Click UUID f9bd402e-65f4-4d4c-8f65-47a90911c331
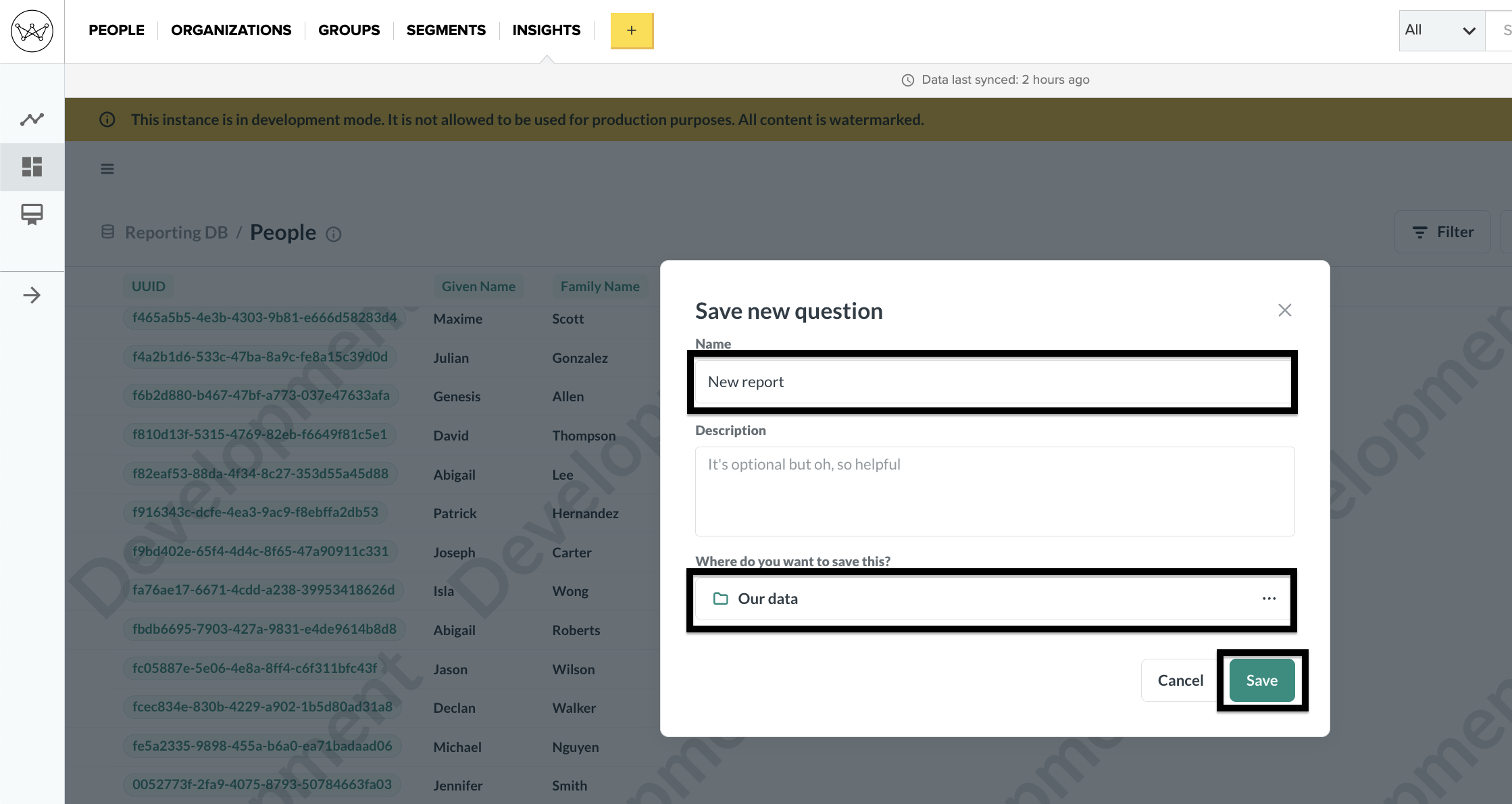This screenshot has height=804, width=1512. click(x=260, y=551)
